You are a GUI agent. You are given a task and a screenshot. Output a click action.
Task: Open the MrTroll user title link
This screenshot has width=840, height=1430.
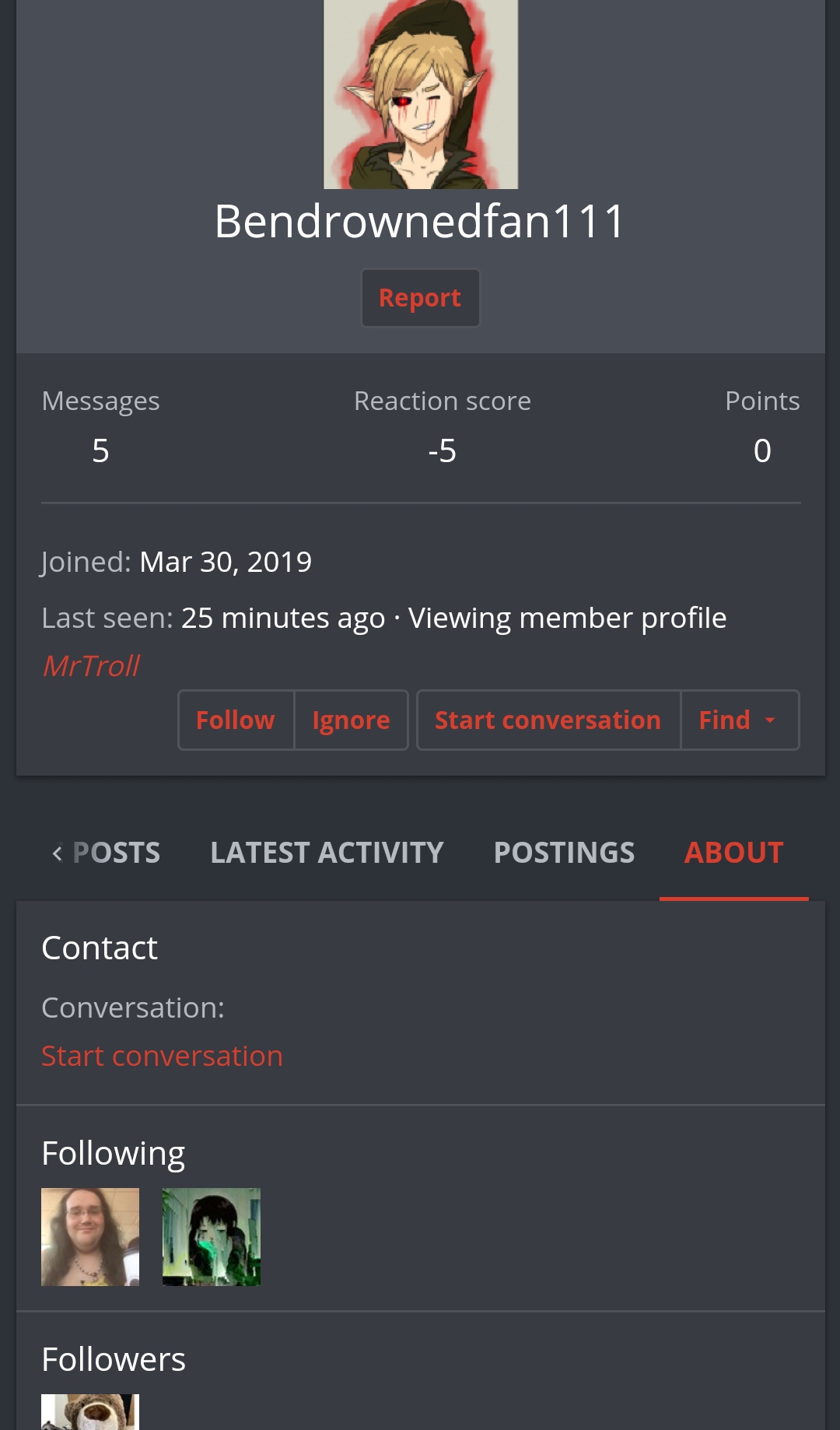(91, 666)
